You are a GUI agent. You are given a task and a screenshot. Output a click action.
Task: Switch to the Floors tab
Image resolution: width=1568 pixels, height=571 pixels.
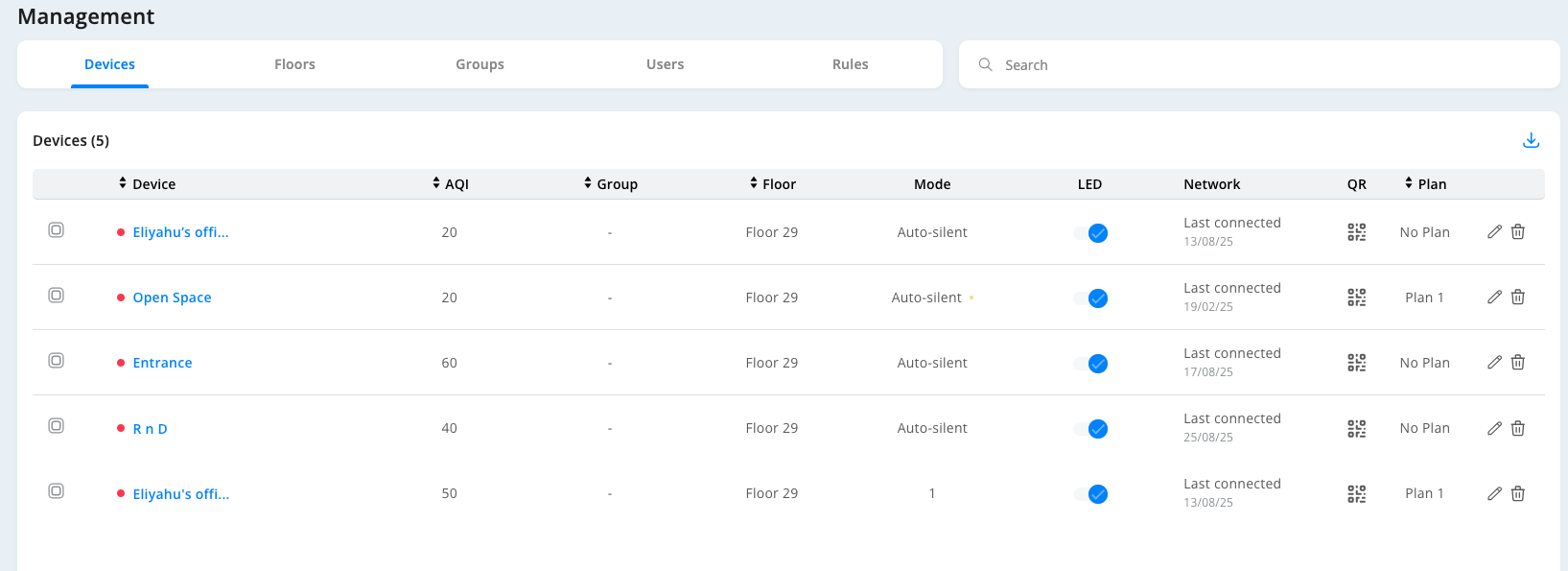point(294,64)
